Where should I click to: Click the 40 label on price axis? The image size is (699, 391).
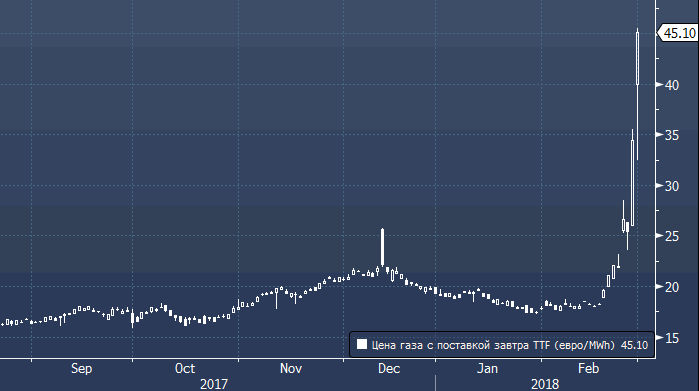click(672, 85)
